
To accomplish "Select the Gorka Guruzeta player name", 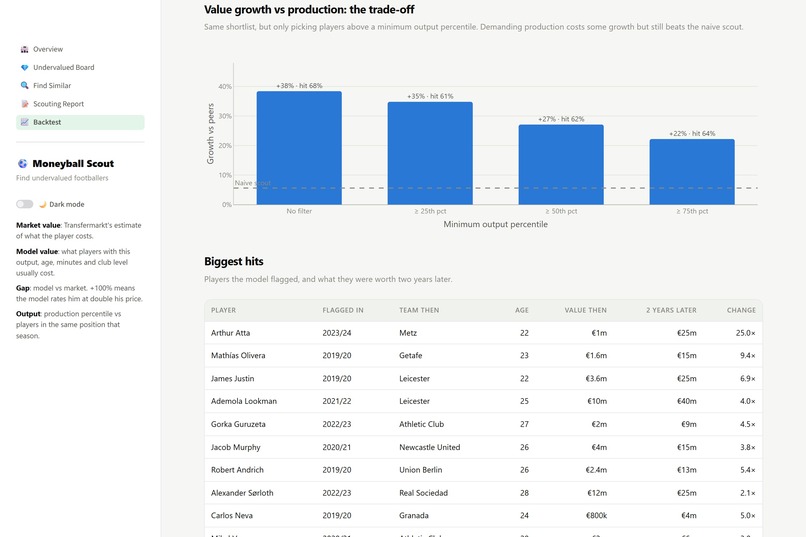I will click(x=238, y=424).
